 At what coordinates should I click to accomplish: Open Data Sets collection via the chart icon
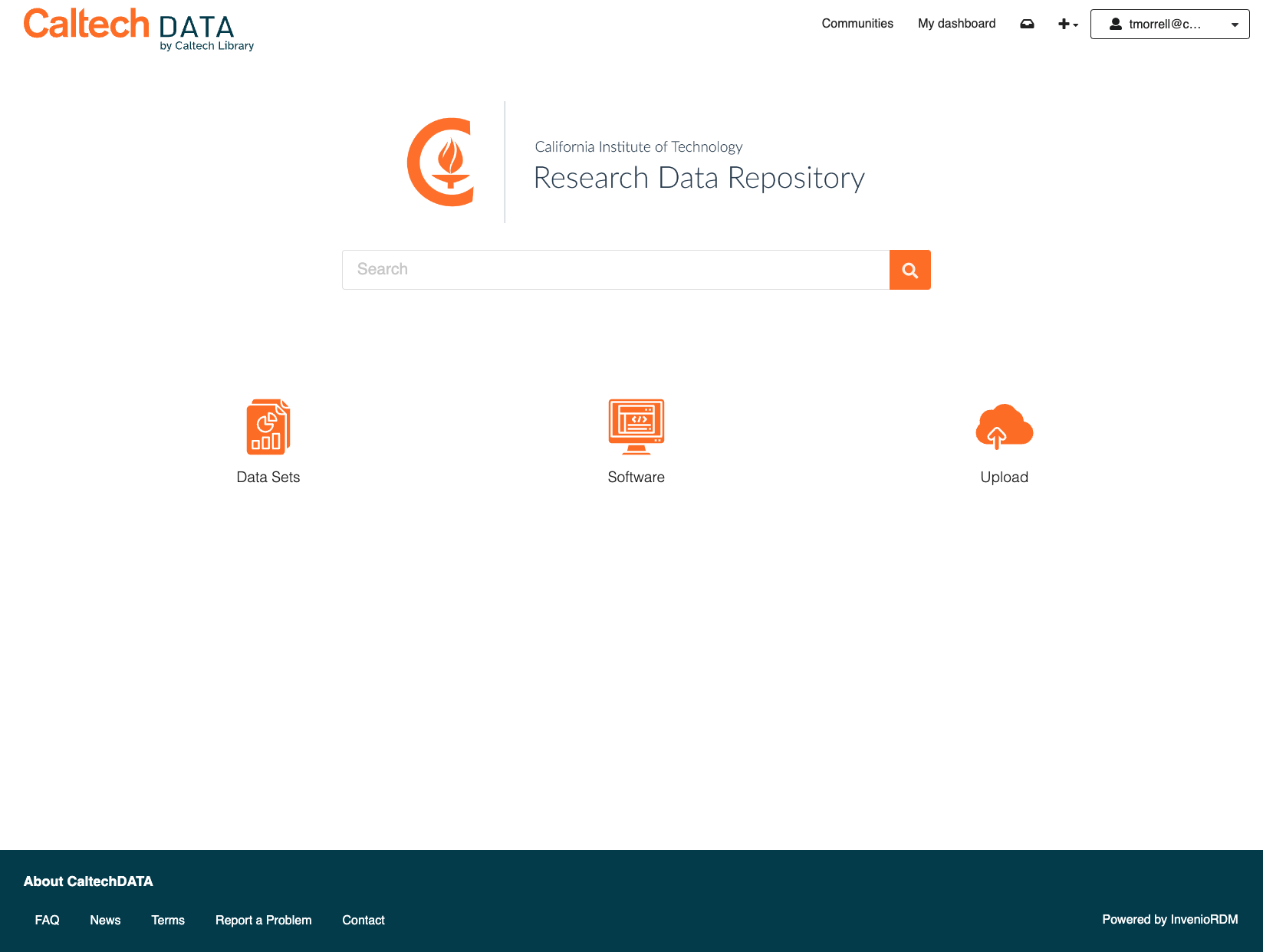(268, 427)
